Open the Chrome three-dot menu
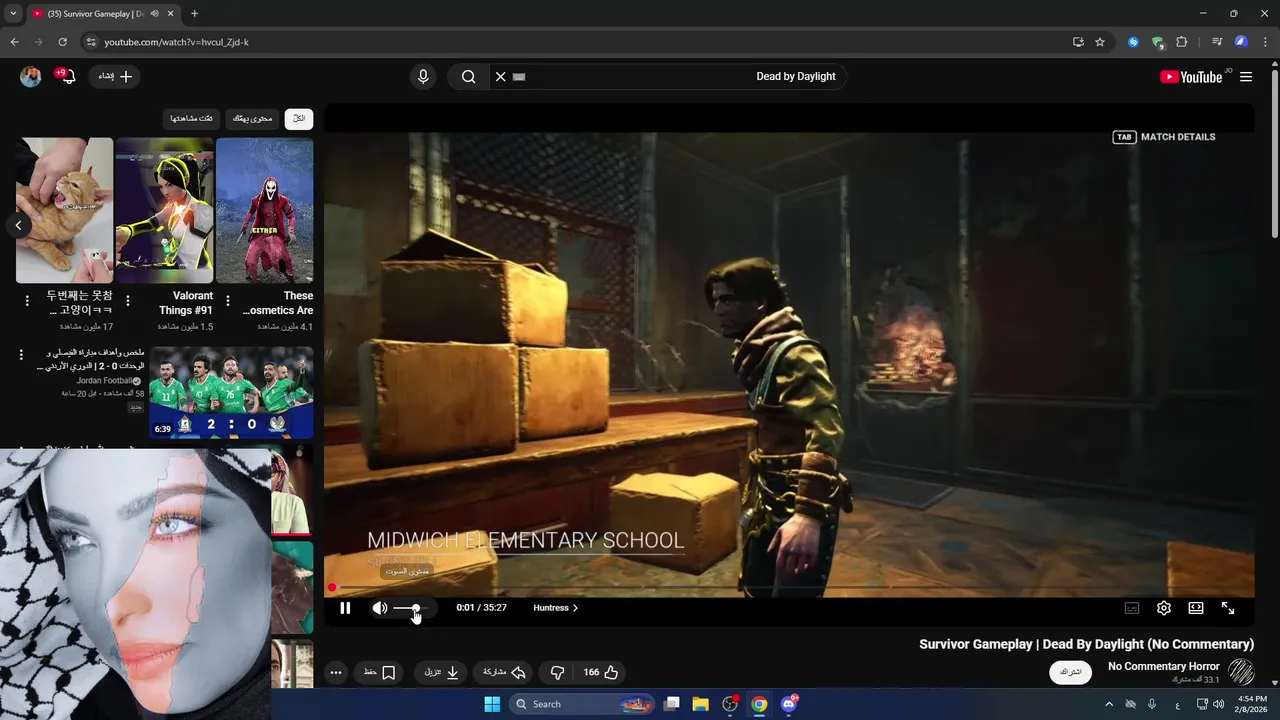The width and height of the screenshot is (1280, 720). click(x=1266, y=42)
